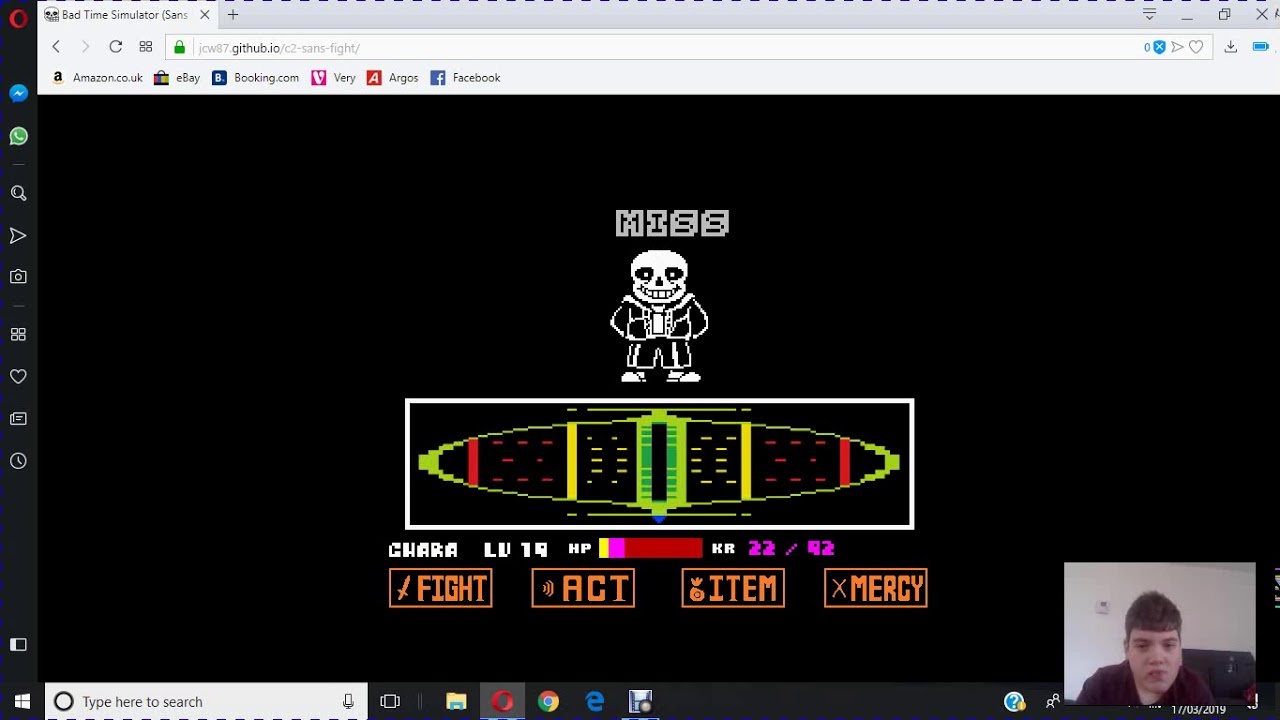Click the Sans skeleton character
This screenshot has height=720, width=1280.
click(659, 316)
